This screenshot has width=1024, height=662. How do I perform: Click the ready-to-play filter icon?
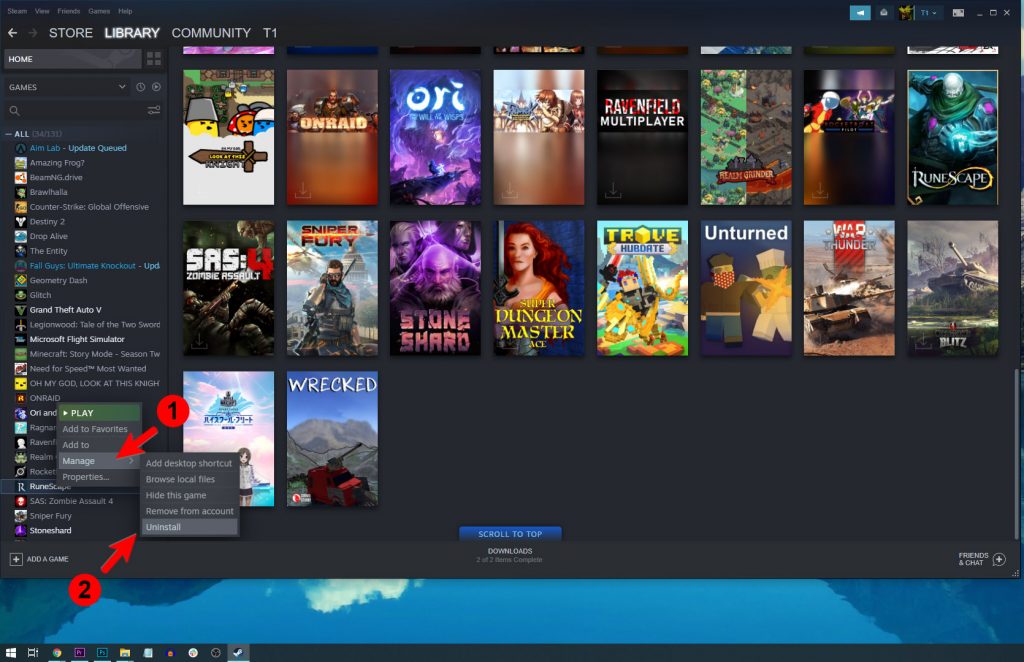coord(156,87)
